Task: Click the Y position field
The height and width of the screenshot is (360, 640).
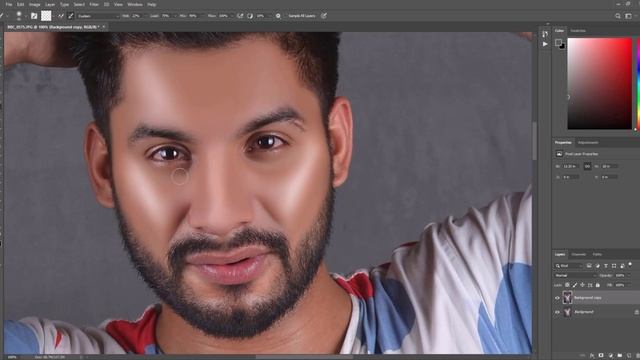Action: point(609,177)
